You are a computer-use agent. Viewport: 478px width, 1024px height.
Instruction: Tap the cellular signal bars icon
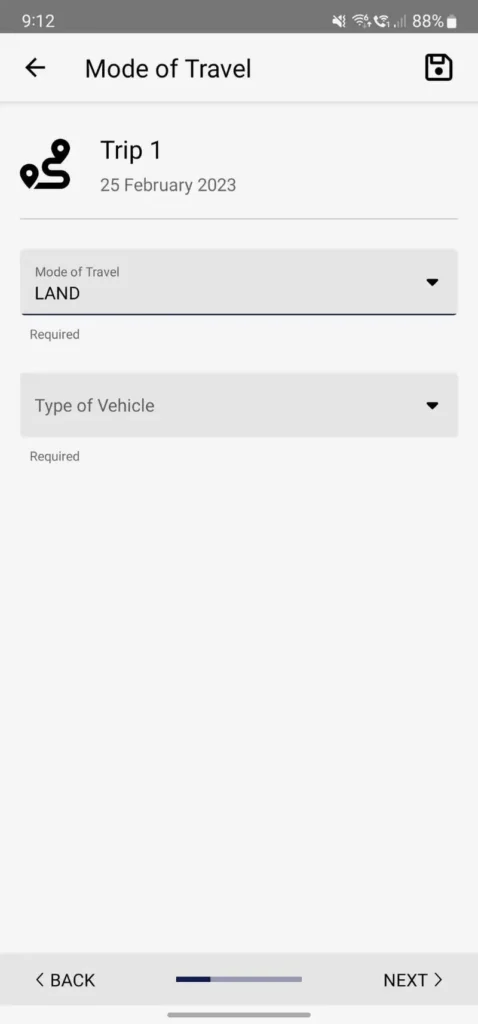click(400, 22)
